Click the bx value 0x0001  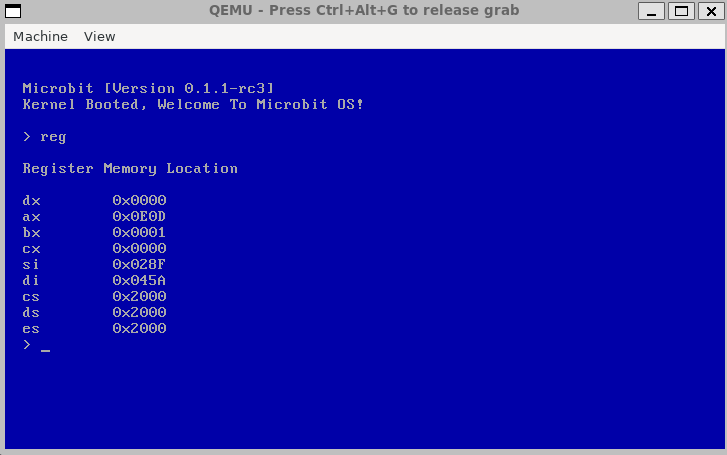[x=139, y=232]
